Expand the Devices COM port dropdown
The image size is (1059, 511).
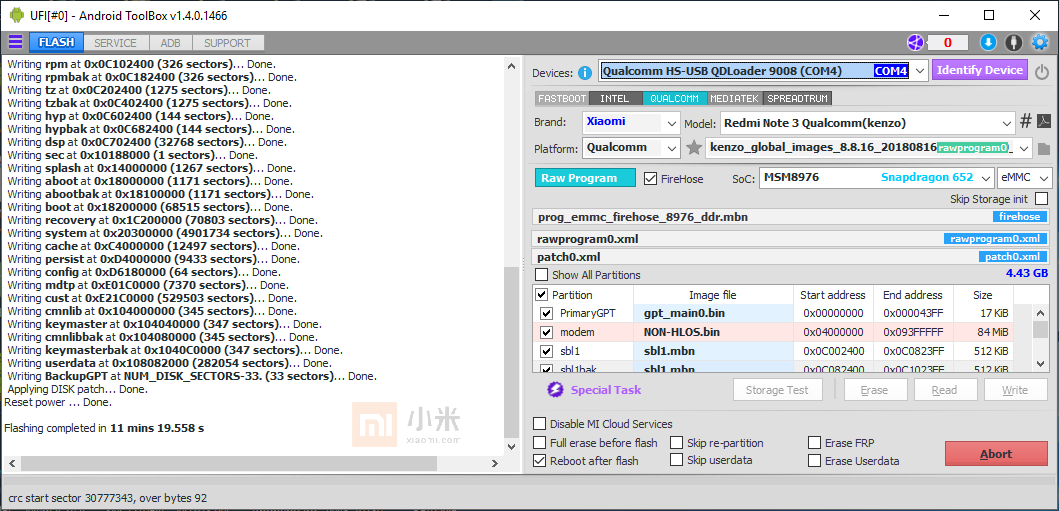pos(919,71)
